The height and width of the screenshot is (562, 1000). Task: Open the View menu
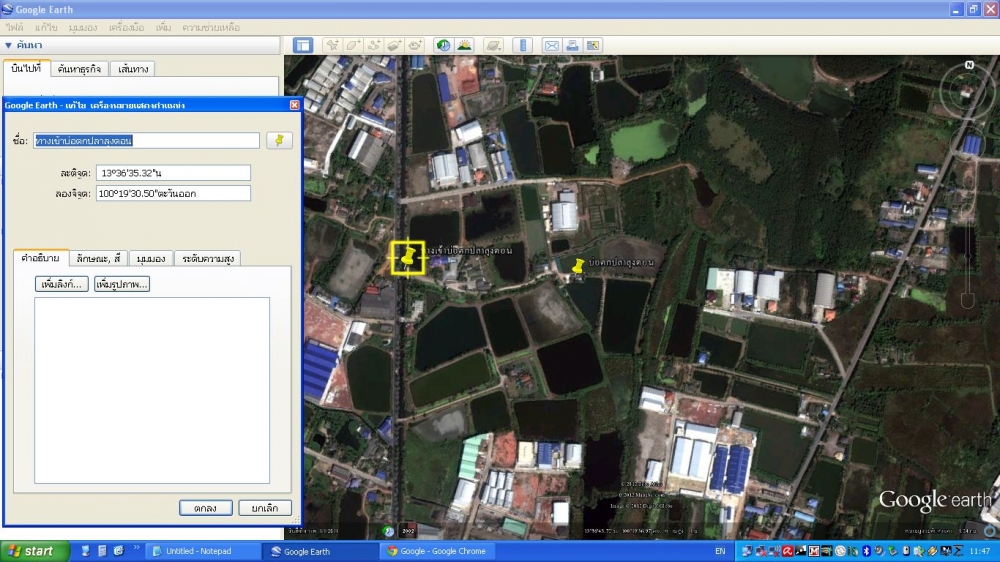point(83,27)
